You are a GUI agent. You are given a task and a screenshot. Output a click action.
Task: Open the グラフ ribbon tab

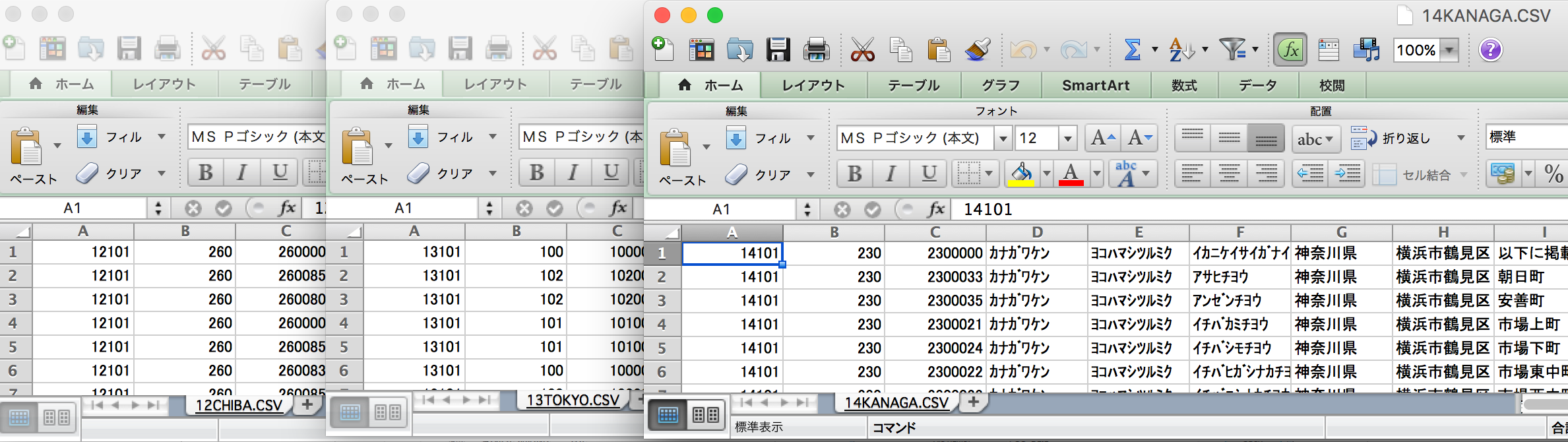pyautogui.click(x=1001, y=86)
